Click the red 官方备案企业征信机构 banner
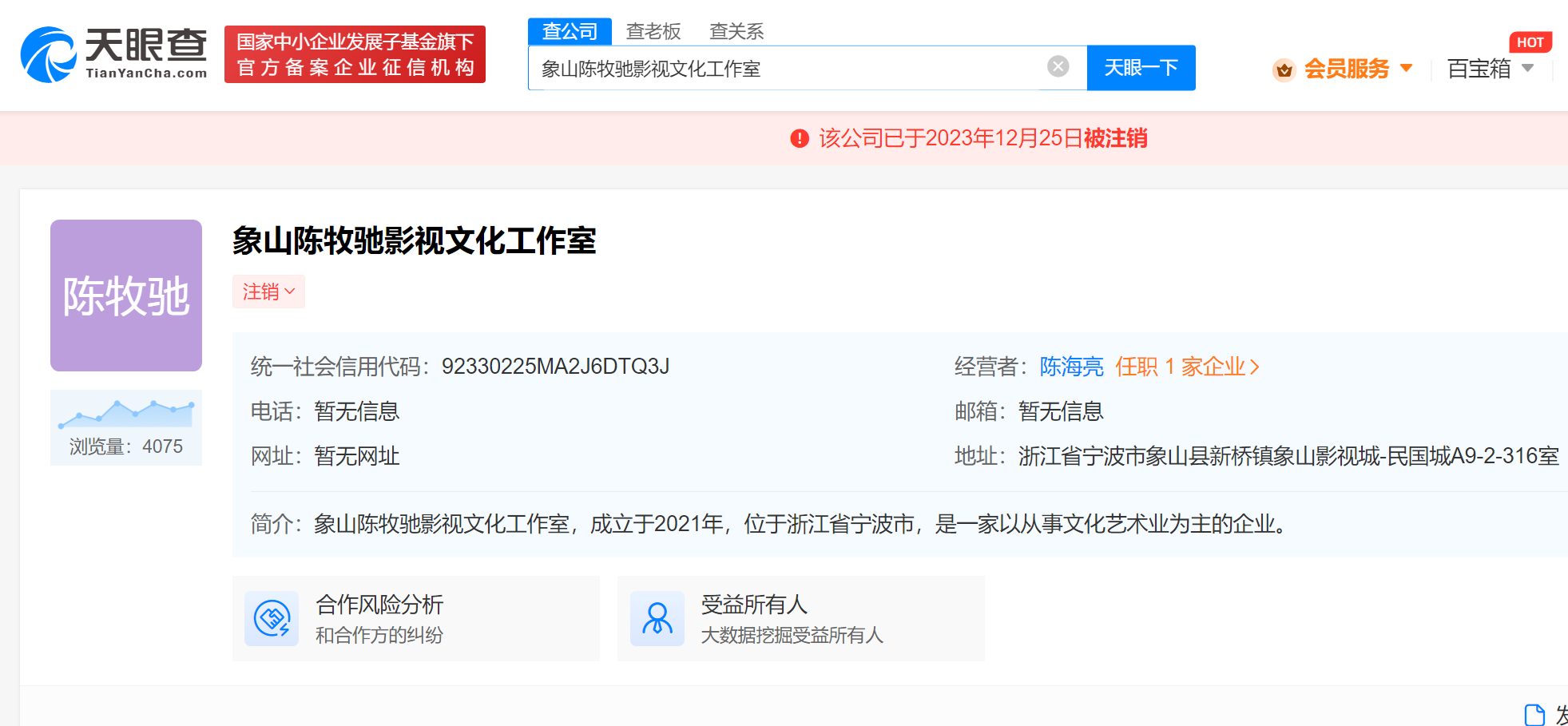1568x726 pixels. point(355,54)
